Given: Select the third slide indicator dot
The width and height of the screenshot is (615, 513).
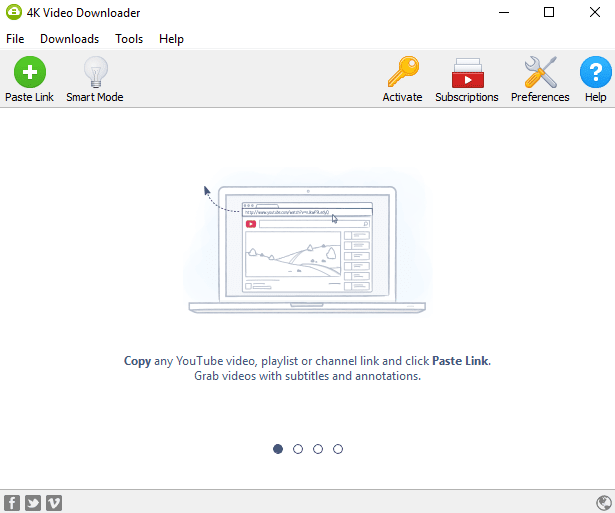Looking at the screenshot, I should pyautogui.click(x=318, y=449).
